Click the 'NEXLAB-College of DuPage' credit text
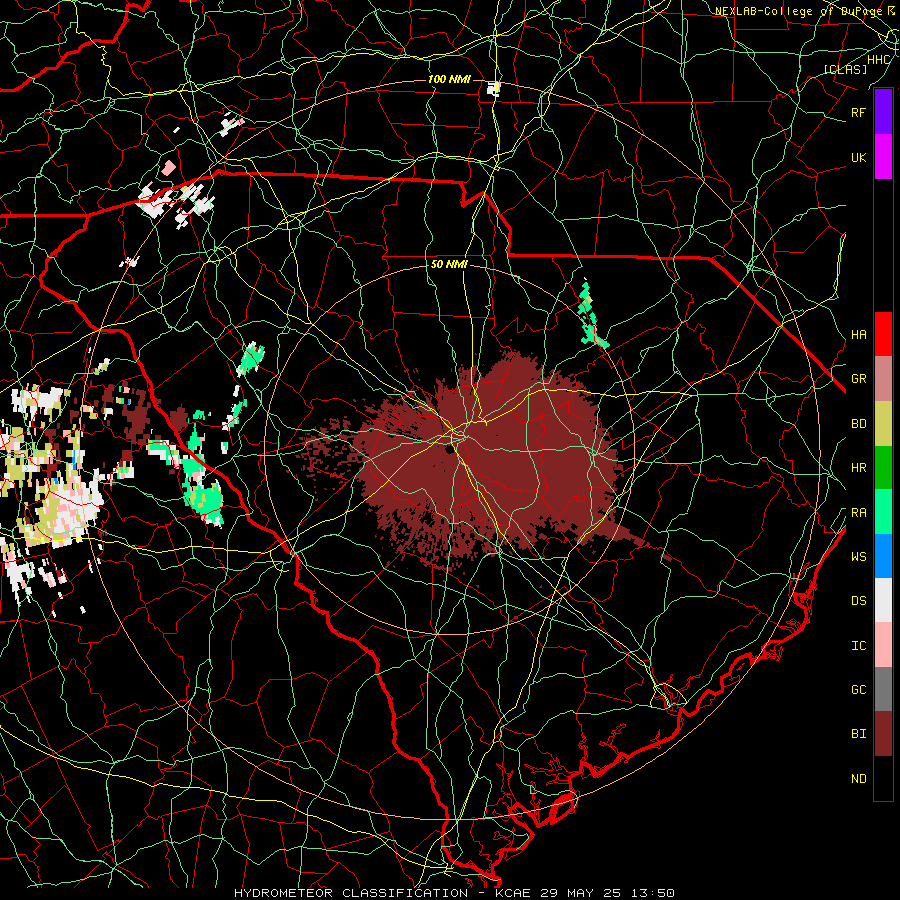This screenshot has height=900, width=900. [x=798, y=11]
